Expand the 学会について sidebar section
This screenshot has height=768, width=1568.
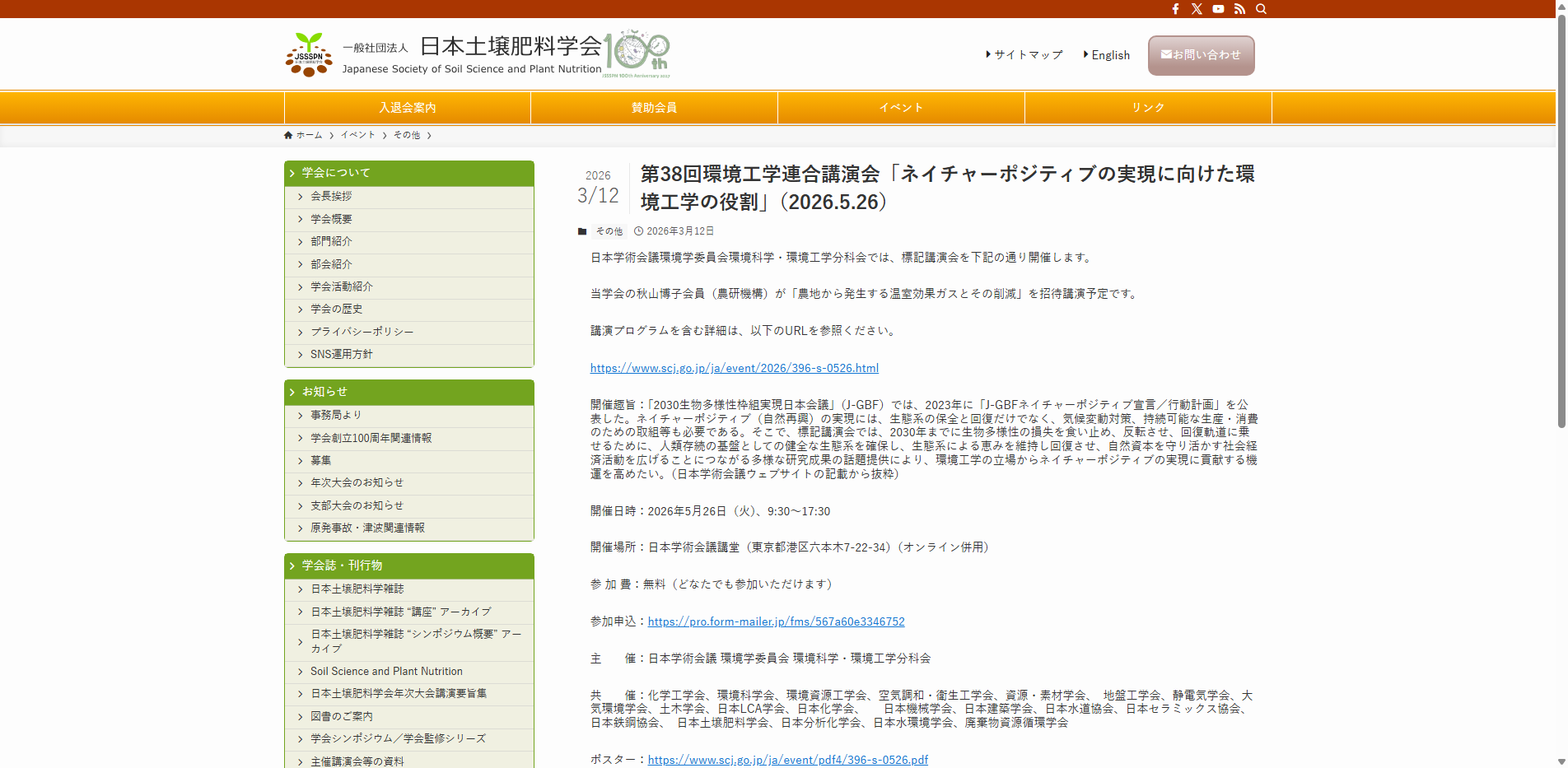[x=409, y=173]
